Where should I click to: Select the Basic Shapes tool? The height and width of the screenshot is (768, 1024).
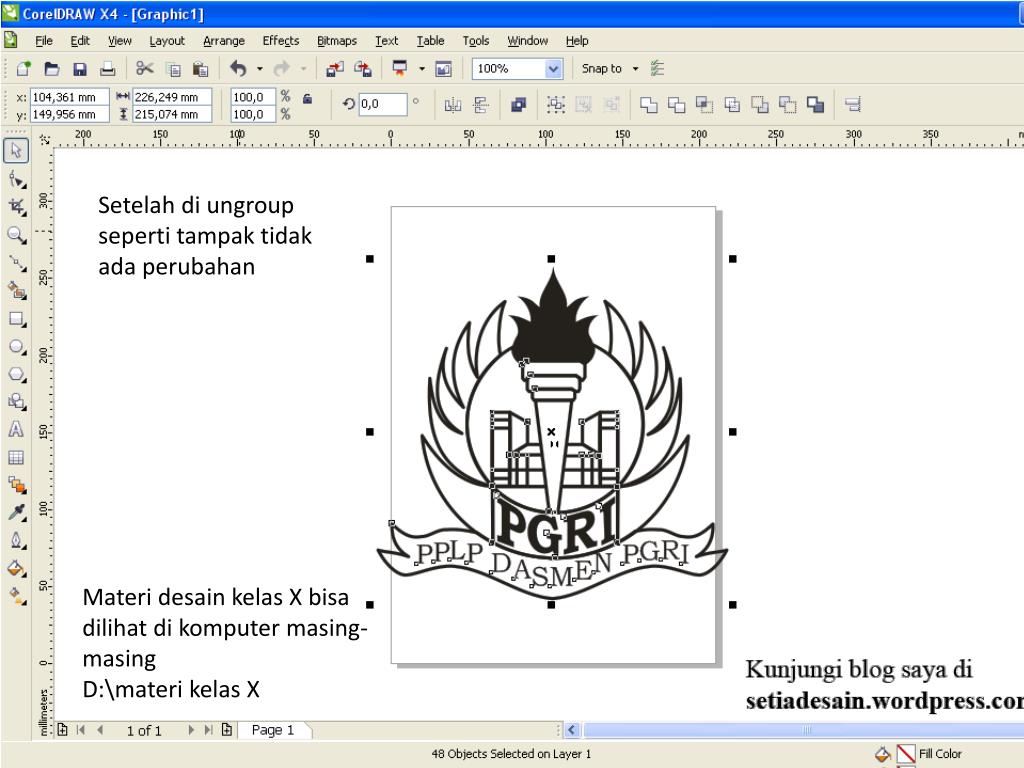point(16,402)
